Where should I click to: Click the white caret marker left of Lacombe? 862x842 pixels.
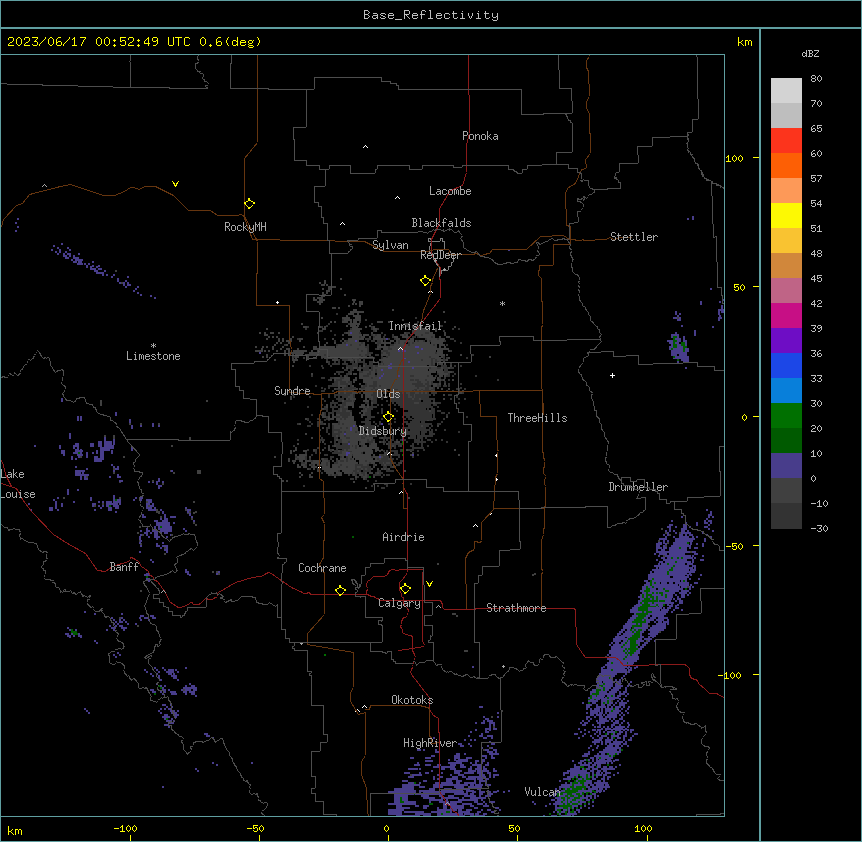[x=397, y=197]
